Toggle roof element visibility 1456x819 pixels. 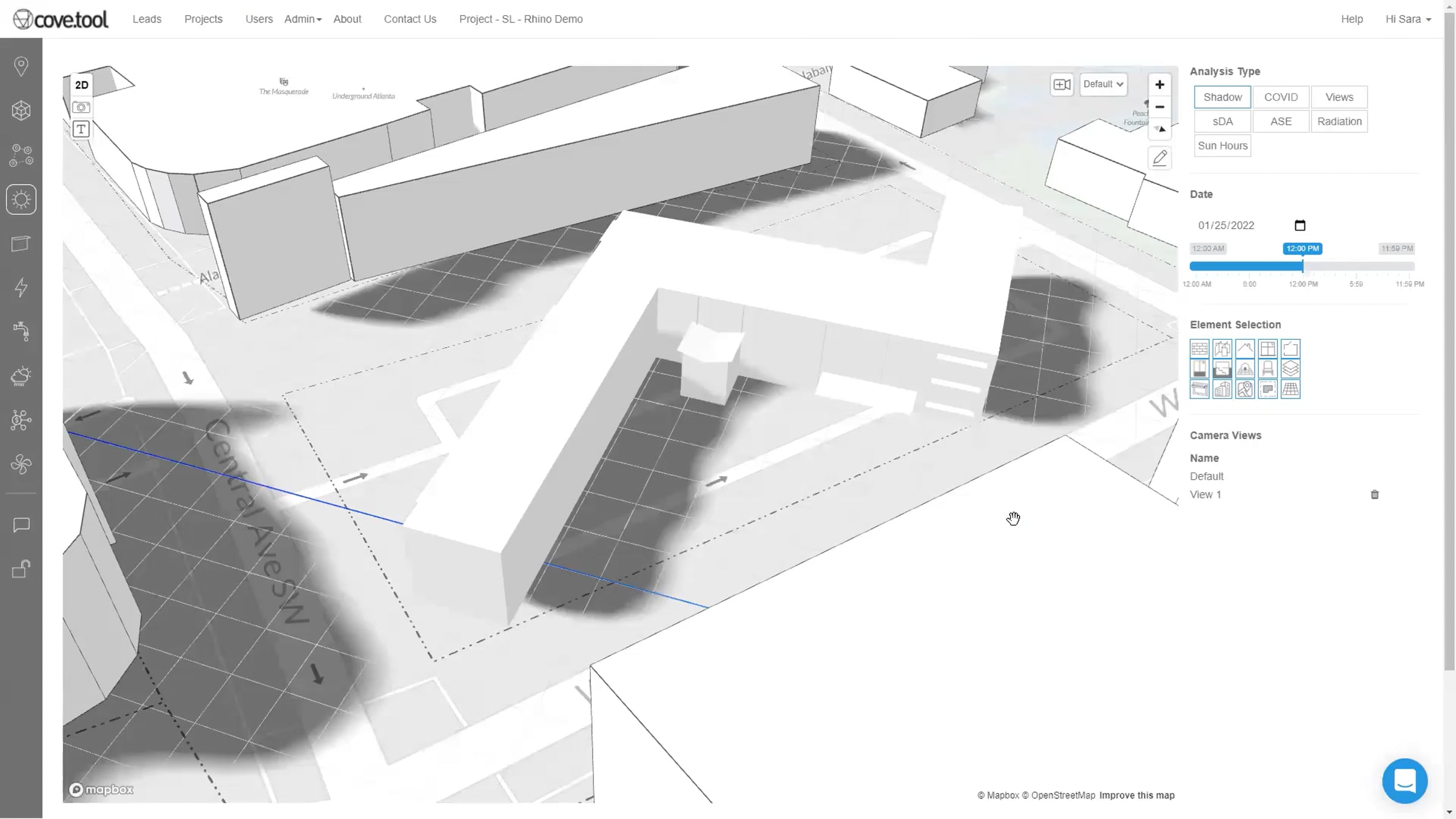[x=1245, y=349]
